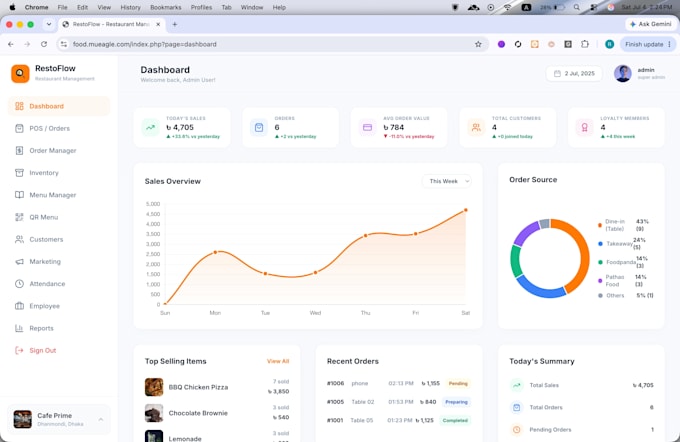Click the Reports chart icon
Image resolution: width=680 pixels, height=442 pixels.
pyautogui.click(x=19, y=328)
